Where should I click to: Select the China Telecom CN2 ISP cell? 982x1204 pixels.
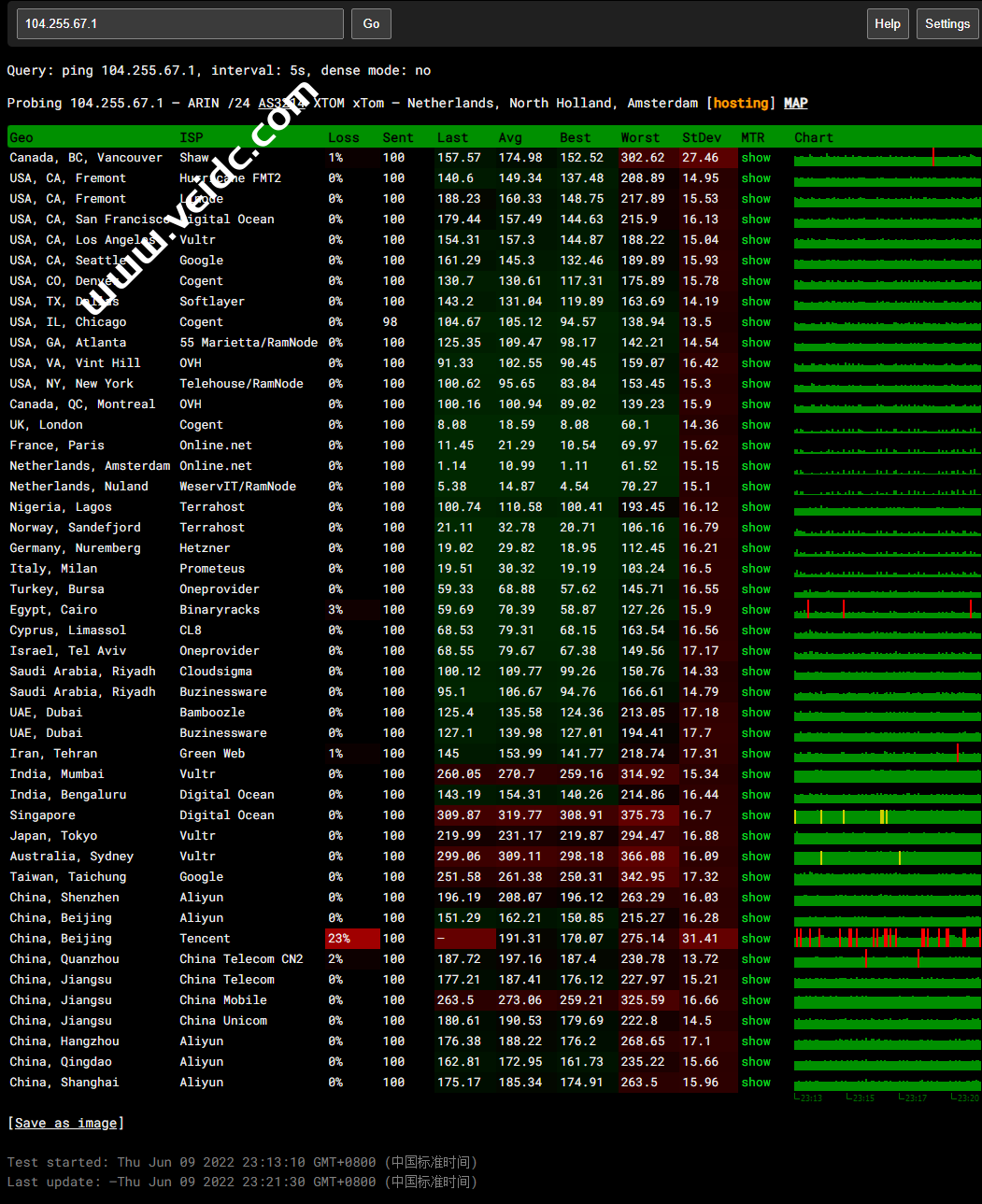pyautogui.click(x=241, y=959)
